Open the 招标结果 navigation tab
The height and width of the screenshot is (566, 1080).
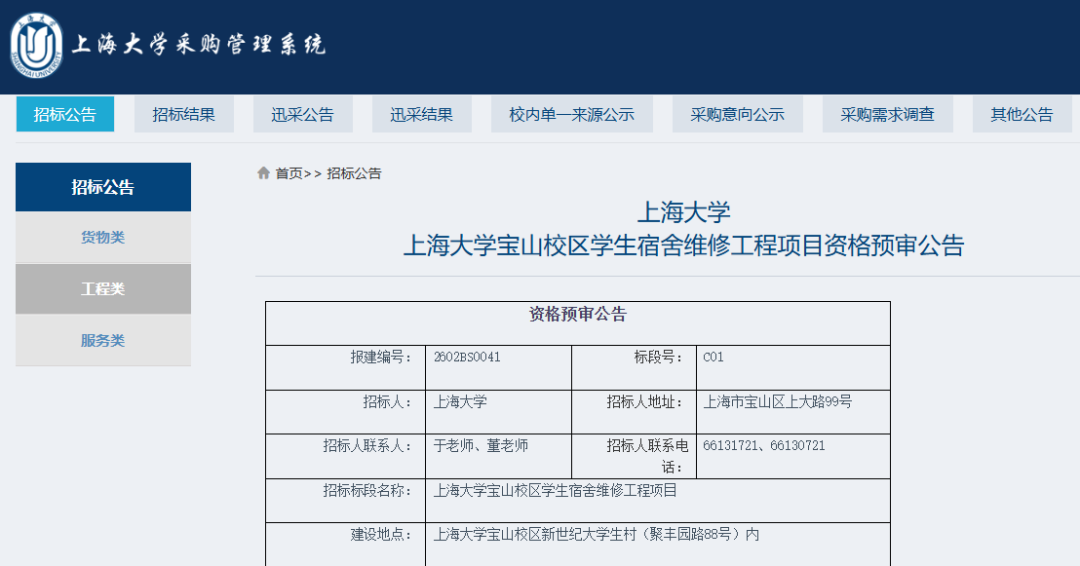pyautogui.click(x=184, y=114)
